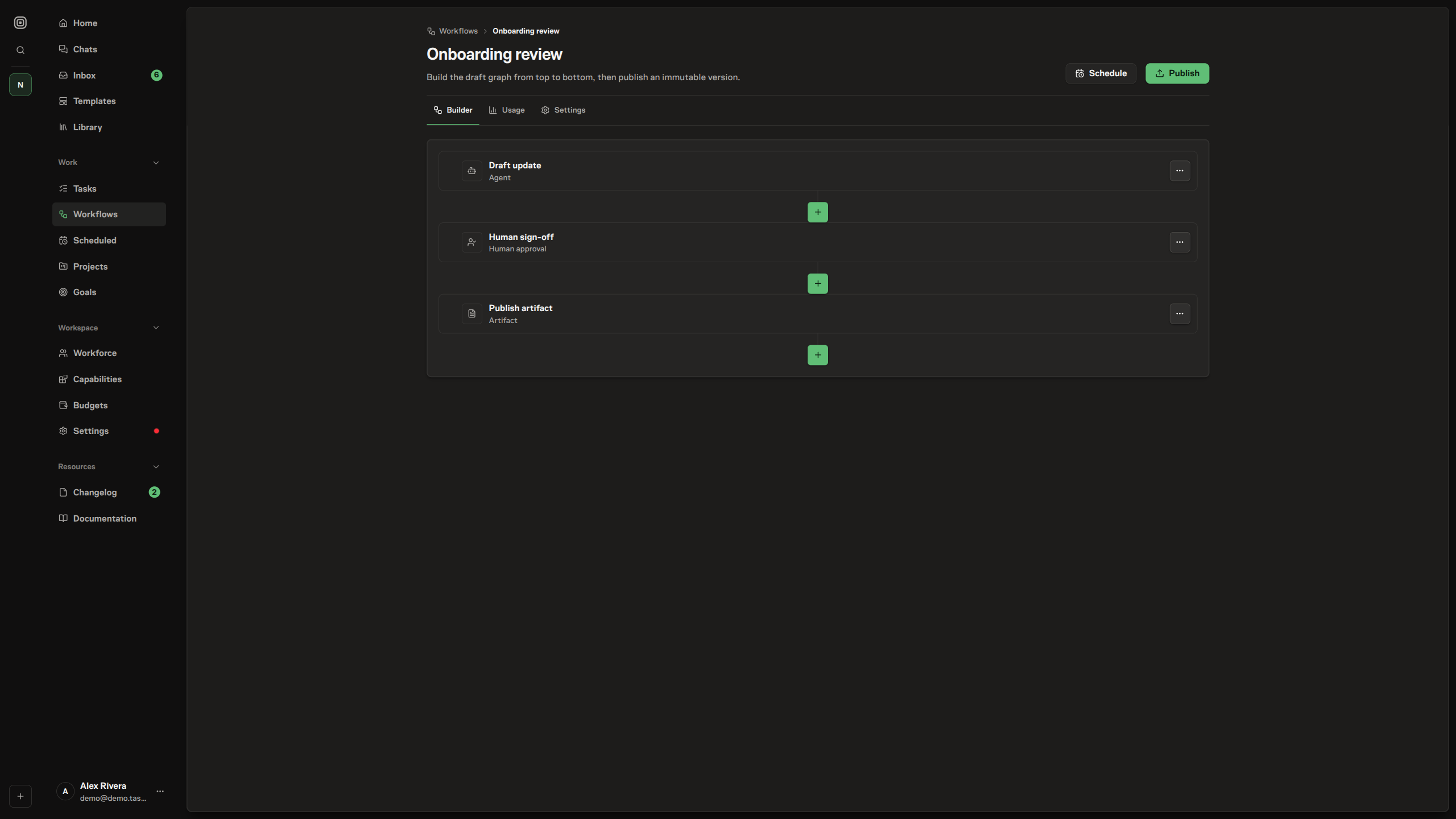Select Workflows in the sidebar

[109, 214]
